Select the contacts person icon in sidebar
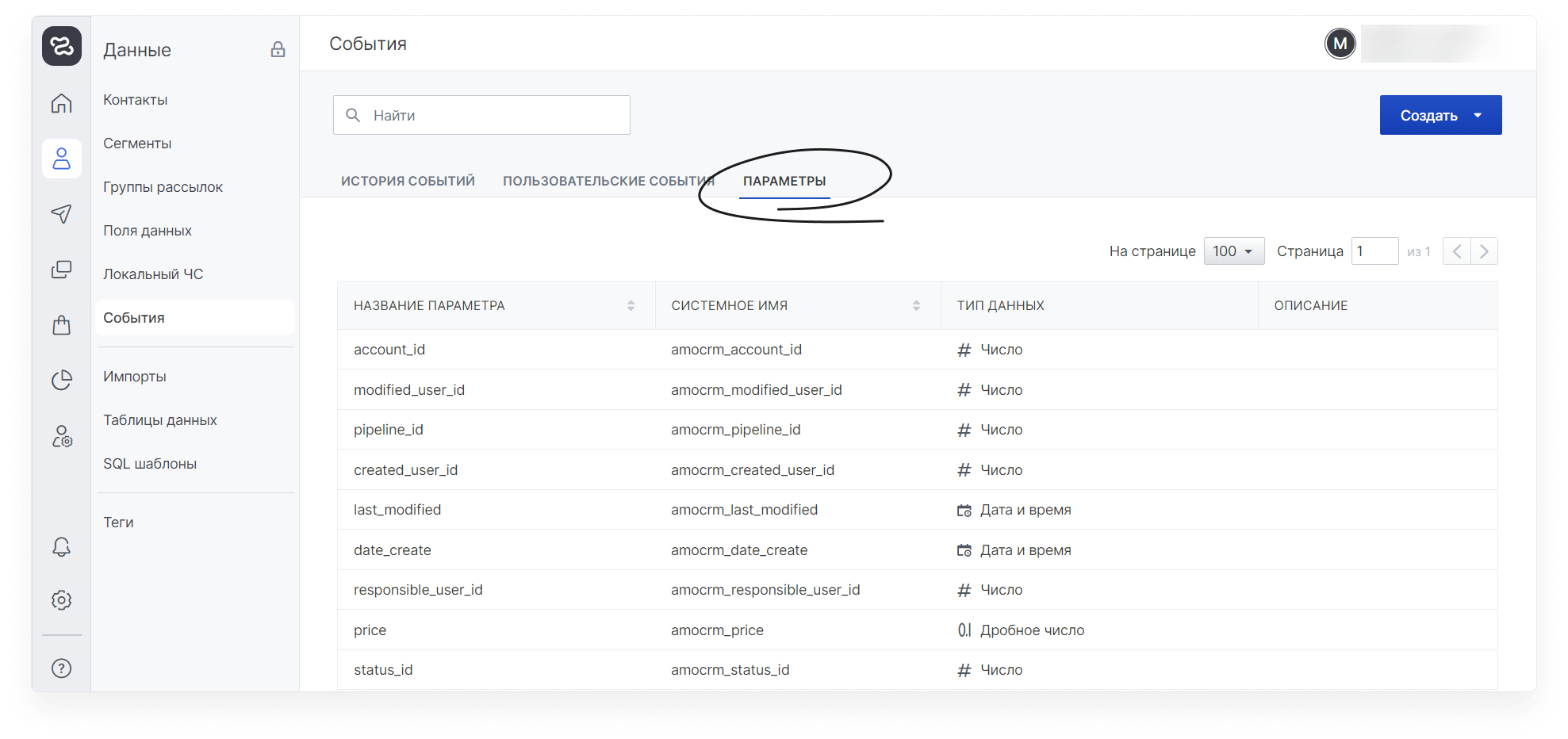This screenshot has height=739, width=1568. coord(62,159)
